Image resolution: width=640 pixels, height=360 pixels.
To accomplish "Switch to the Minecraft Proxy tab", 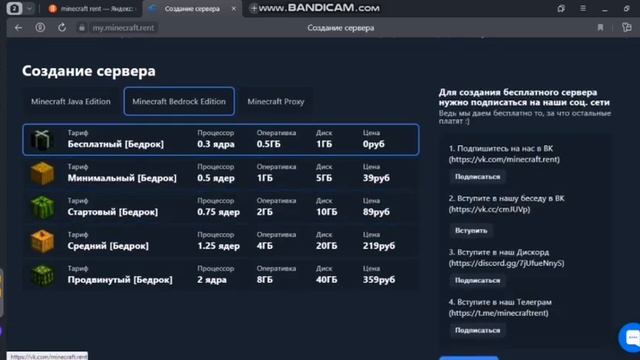I will 276,101.
